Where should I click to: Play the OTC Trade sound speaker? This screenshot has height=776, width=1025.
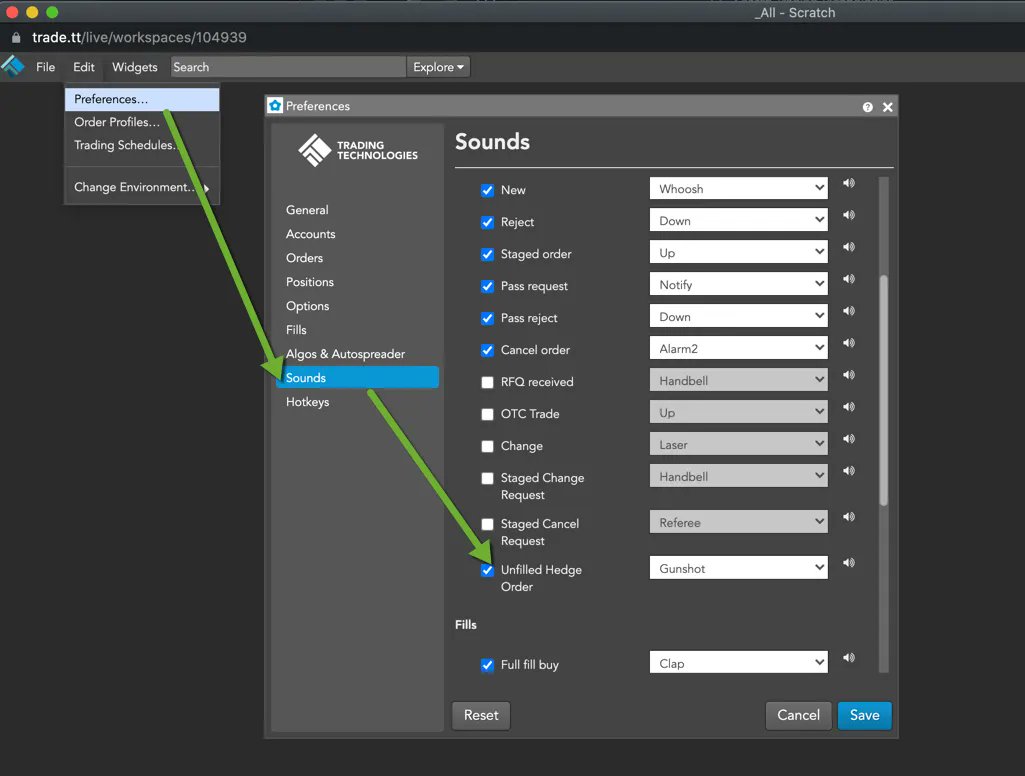pos(849,407)
